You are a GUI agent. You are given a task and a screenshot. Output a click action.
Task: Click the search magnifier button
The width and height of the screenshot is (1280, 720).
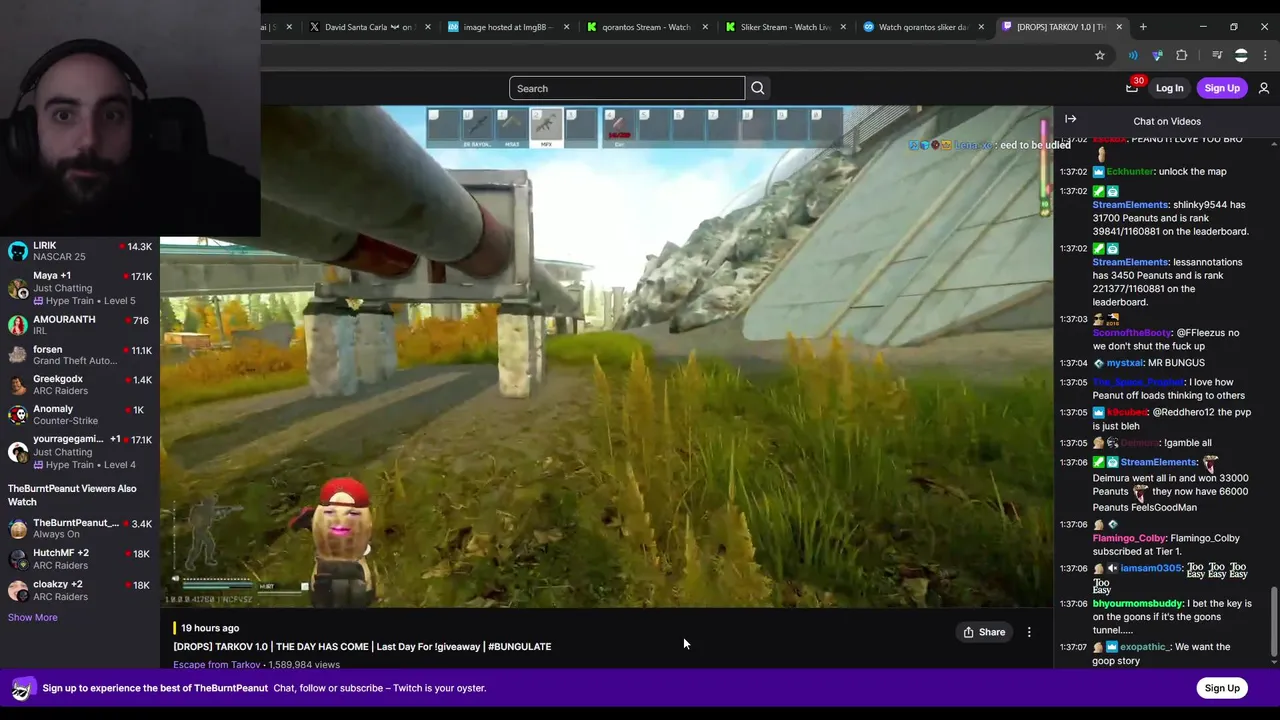(x=758, y=88)
